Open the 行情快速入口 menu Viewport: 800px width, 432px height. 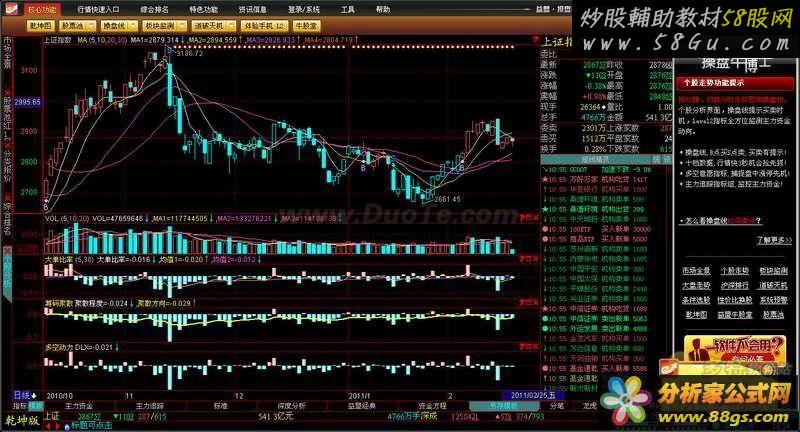98,10
